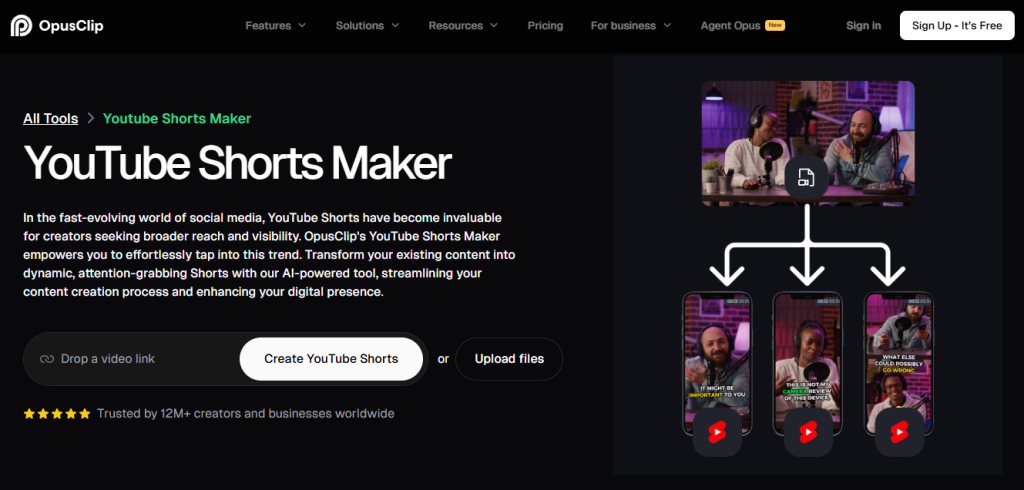The width and height of the screenshot is (1024, 490).
Task: Follow the All Tools breadcrumb link
Action: (x=50, y=119)
